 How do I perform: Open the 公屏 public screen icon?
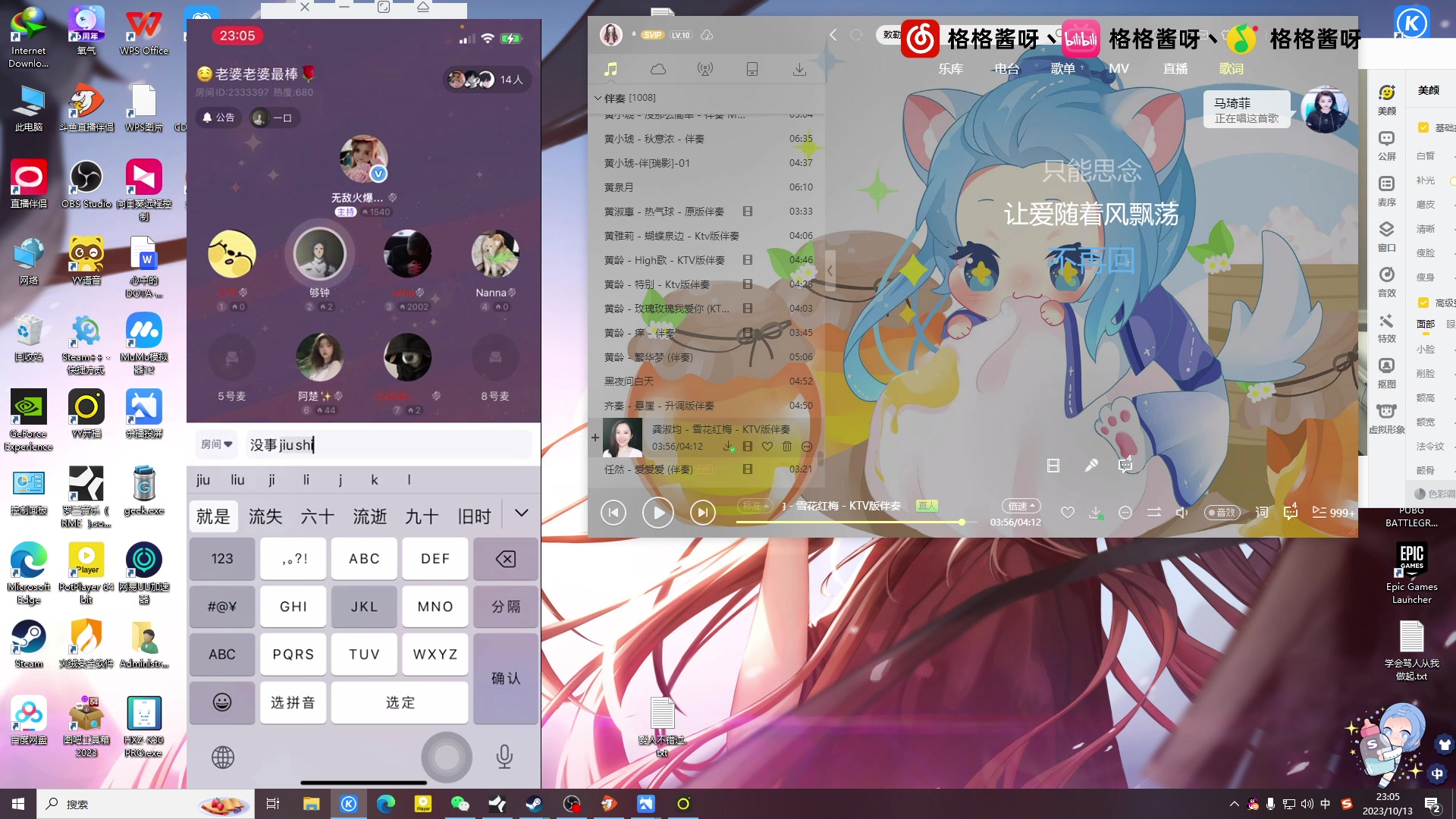(1386, 145)
